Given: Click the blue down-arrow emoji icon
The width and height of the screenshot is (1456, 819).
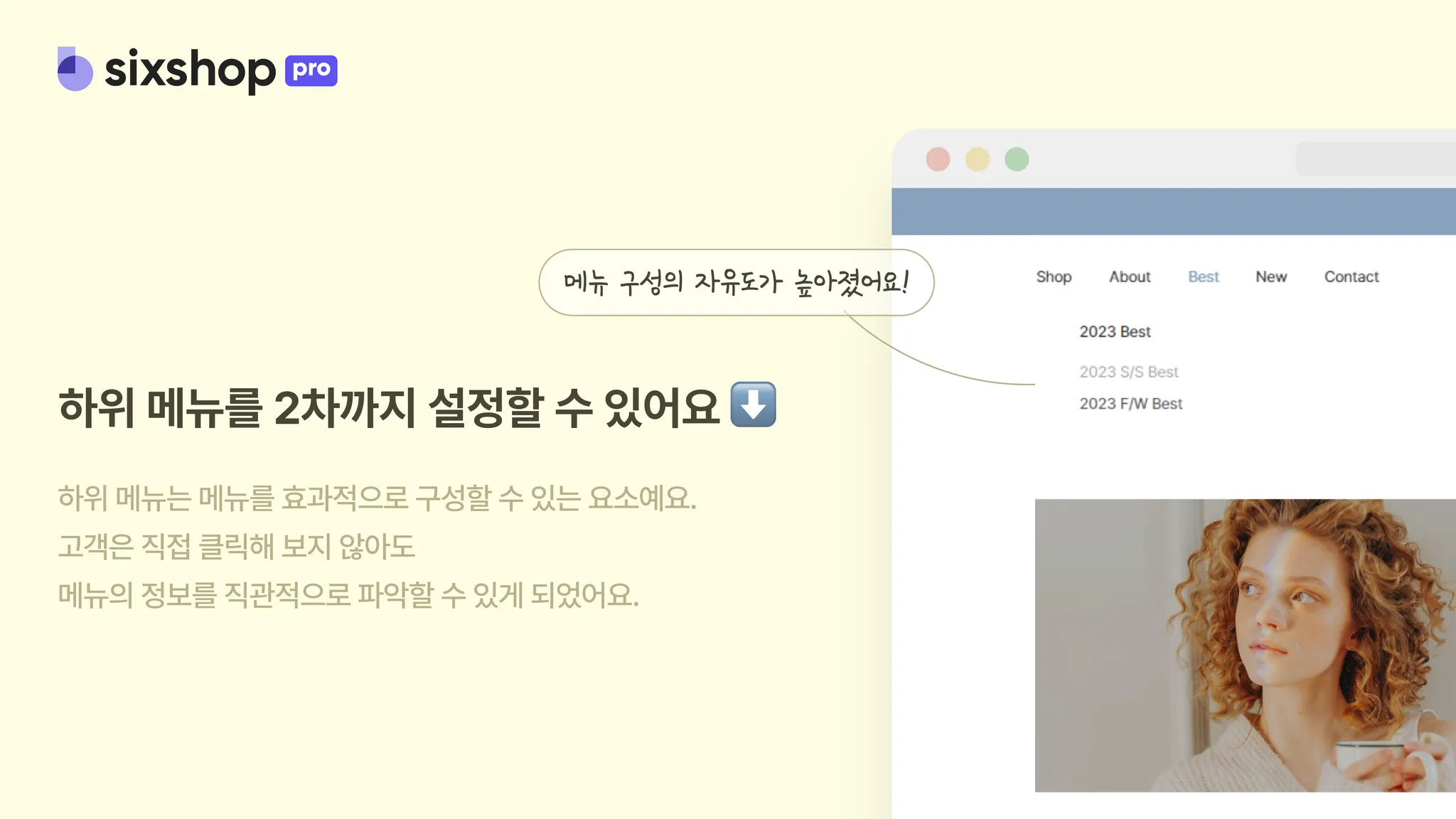Looking at the screenshot, I should (x=754, y=405).
